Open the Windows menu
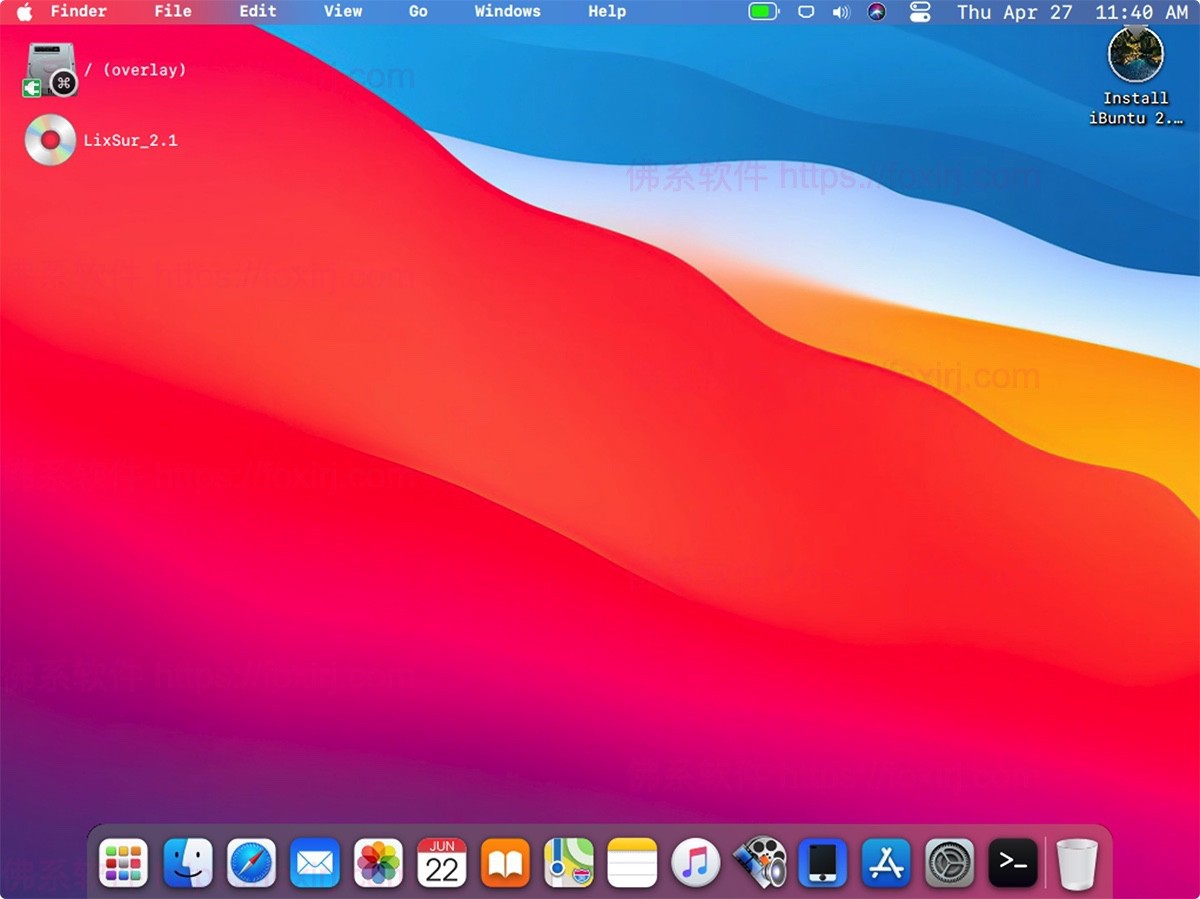 [x=507, y=12]
